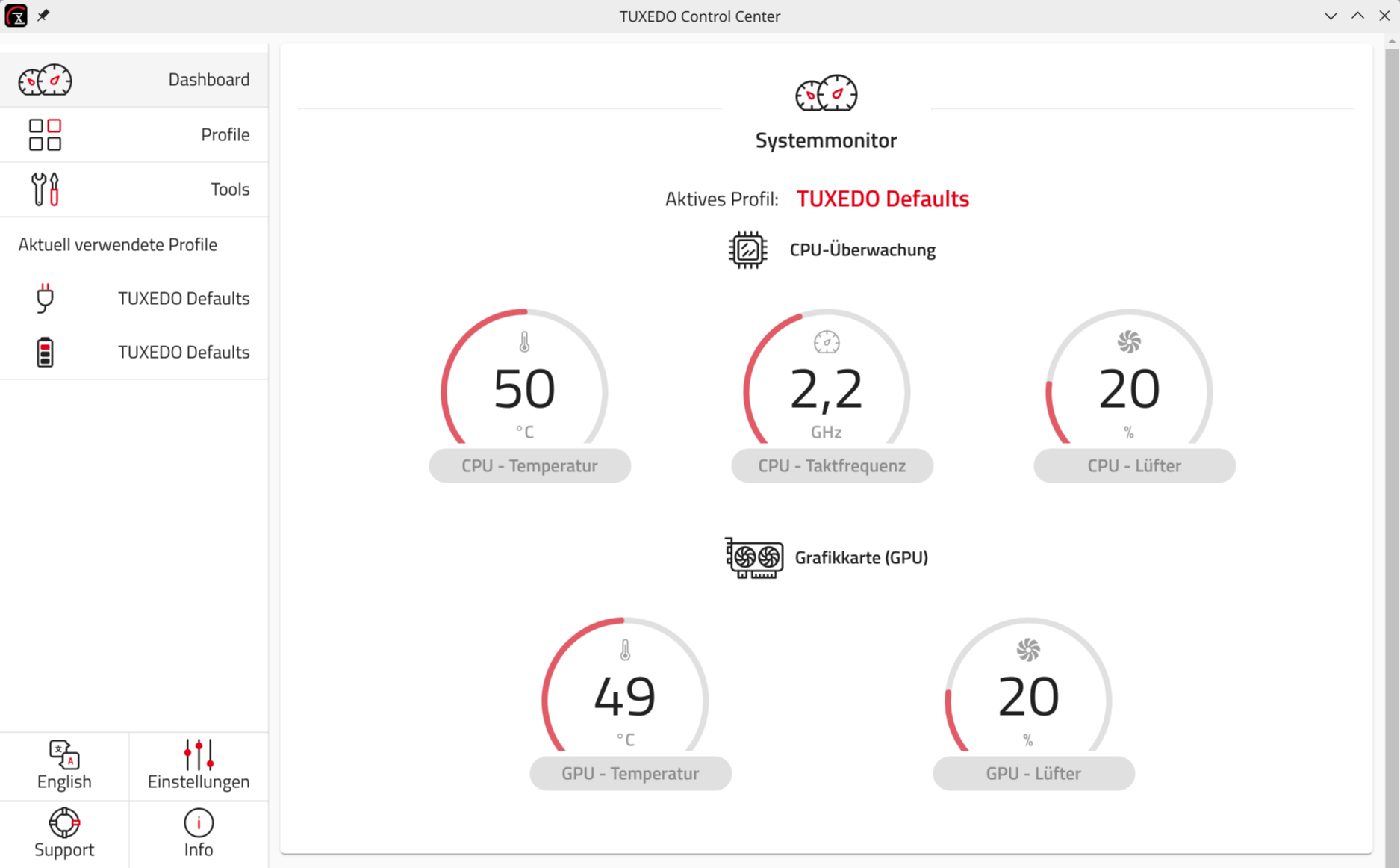1400x868 pixels.
Task: Toggle always-on-top with the pin icon
Action: (43, 15)
